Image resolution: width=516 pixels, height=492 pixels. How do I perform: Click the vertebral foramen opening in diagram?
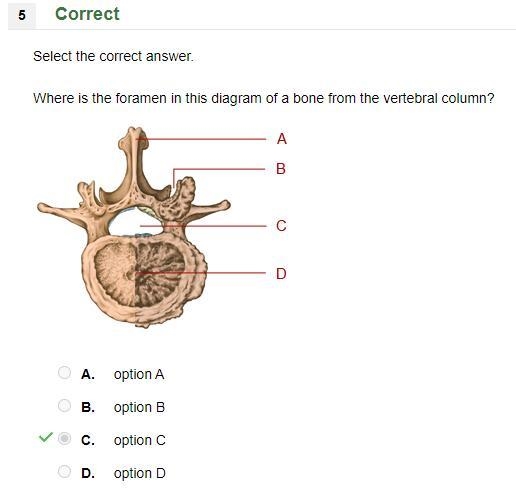pyautogui.click(x=136, y=223)
